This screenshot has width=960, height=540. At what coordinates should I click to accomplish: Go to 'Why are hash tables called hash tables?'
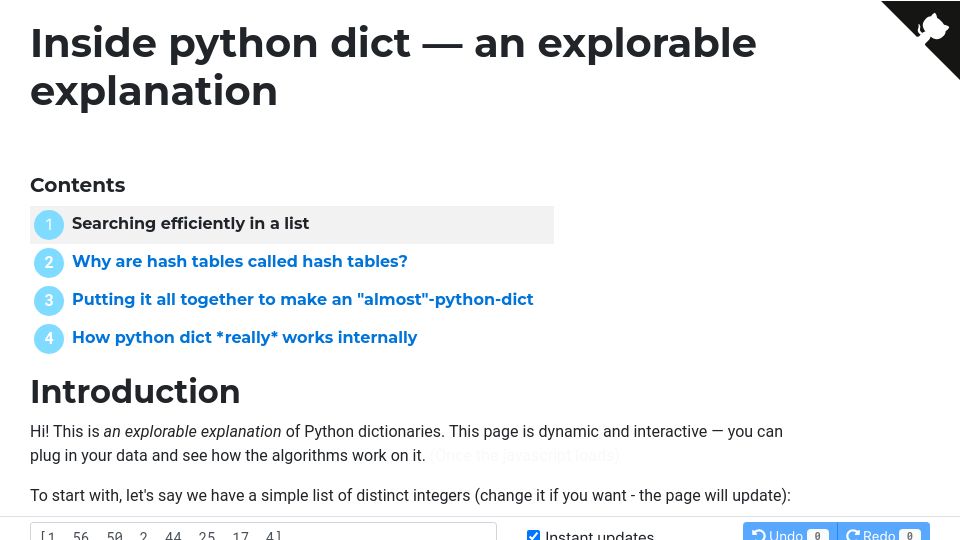pos(239,261)
